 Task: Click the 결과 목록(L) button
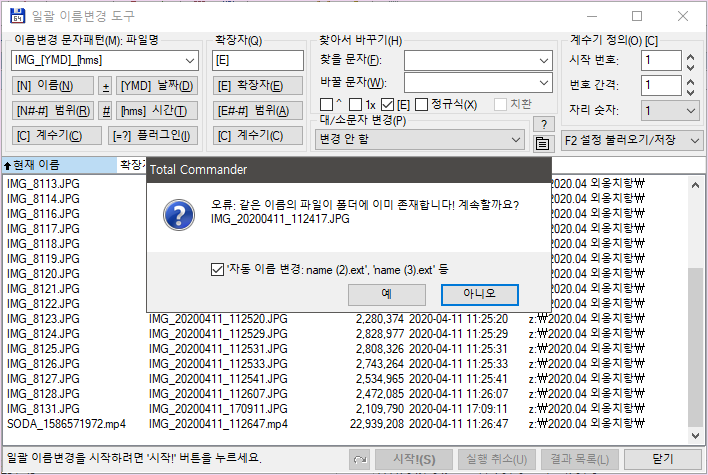(x=580, y=460)
